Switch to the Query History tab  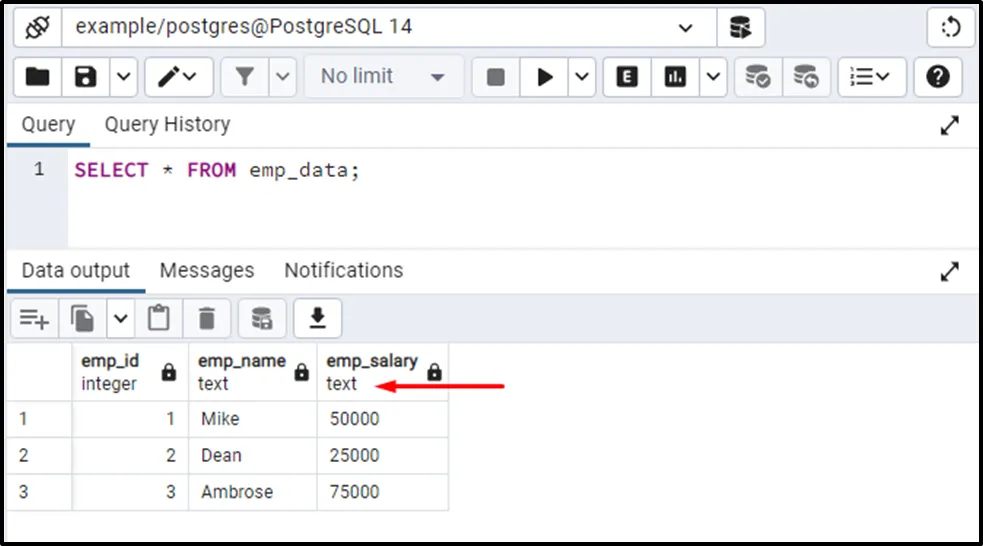pos(167,125)
